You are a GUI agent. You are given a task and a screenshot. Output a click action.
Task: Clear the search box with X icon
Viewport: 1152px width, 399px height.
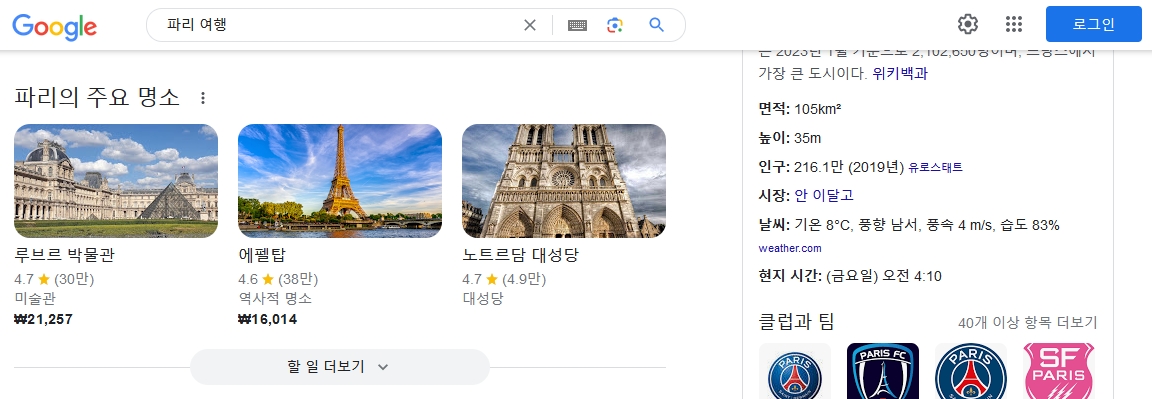tap(530, 25)
